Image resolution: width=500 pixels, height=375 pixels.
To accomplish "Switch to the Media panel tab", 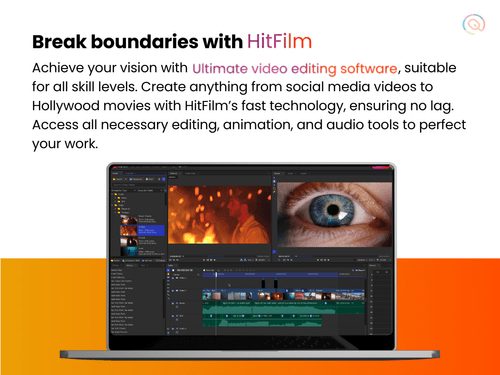I will (115, 173).
